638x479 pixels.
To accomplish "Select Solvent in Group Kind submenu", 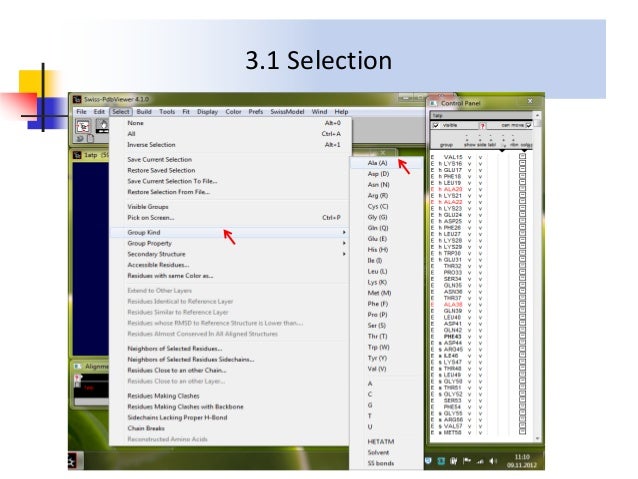I will coord(387,453).
